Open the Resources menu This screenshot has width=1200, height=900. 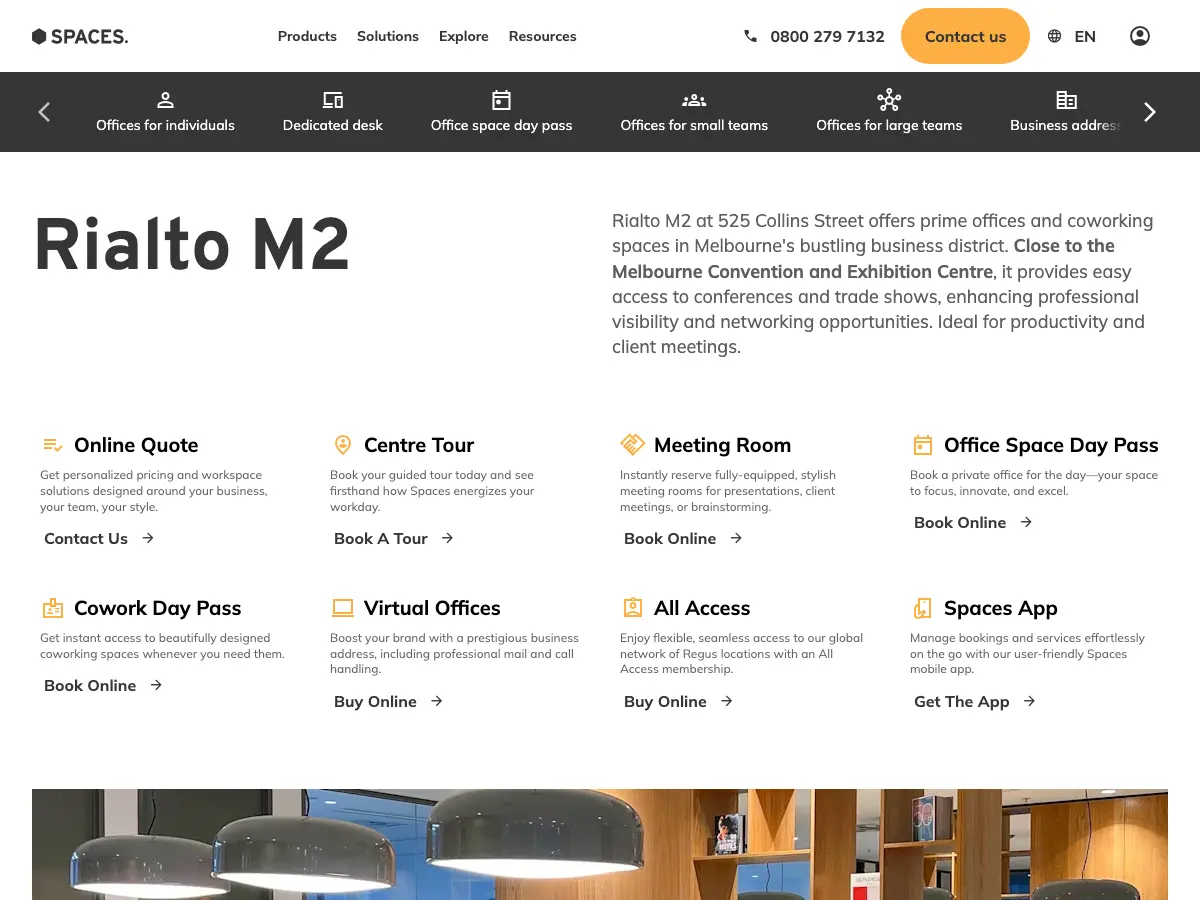click(x=543, y=36)
